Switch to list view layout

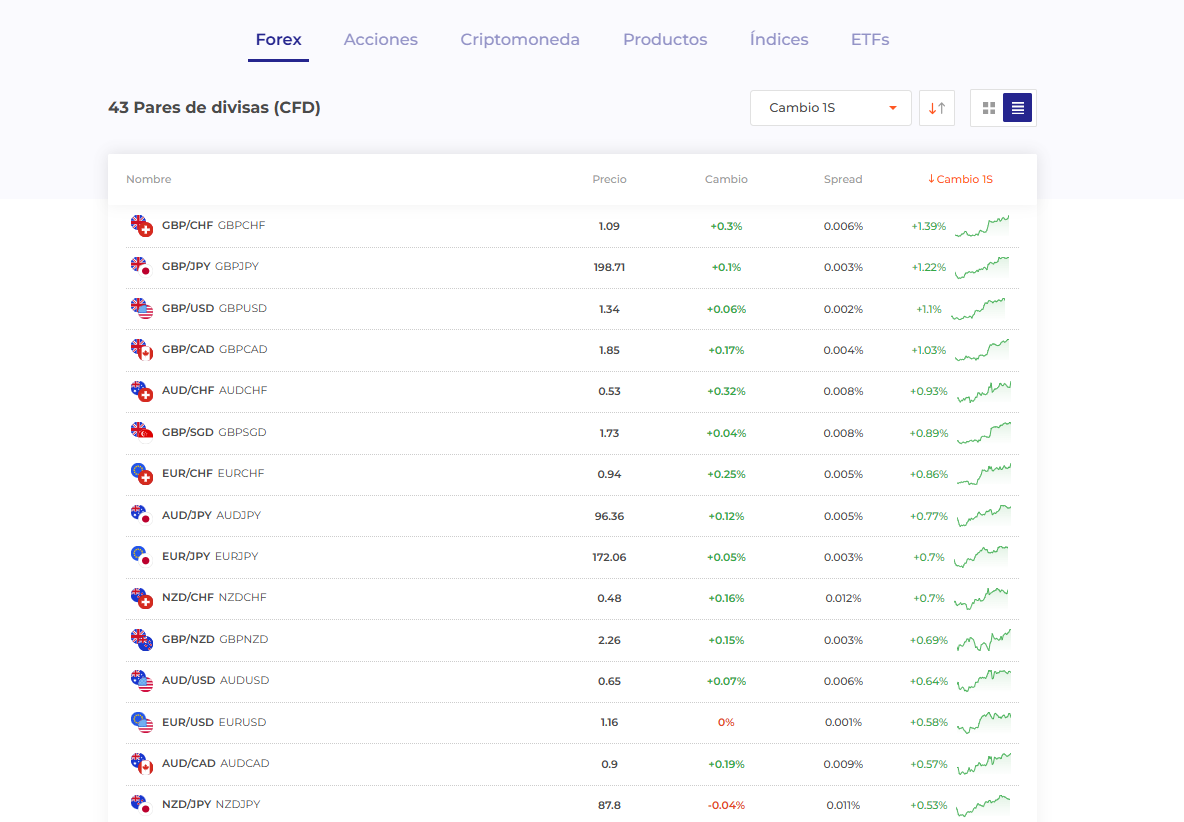click(x=1017, y=108)
